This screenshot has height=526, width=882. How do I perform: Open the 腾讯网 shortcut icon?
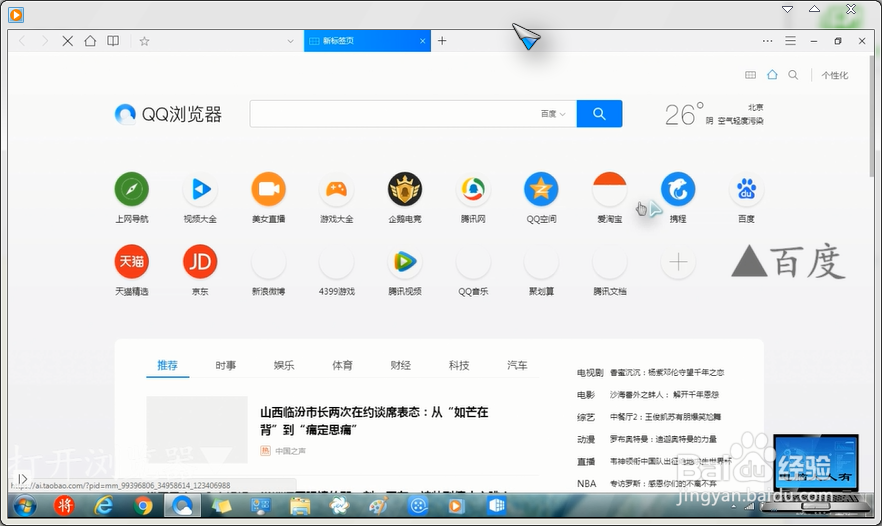point(473,189)
